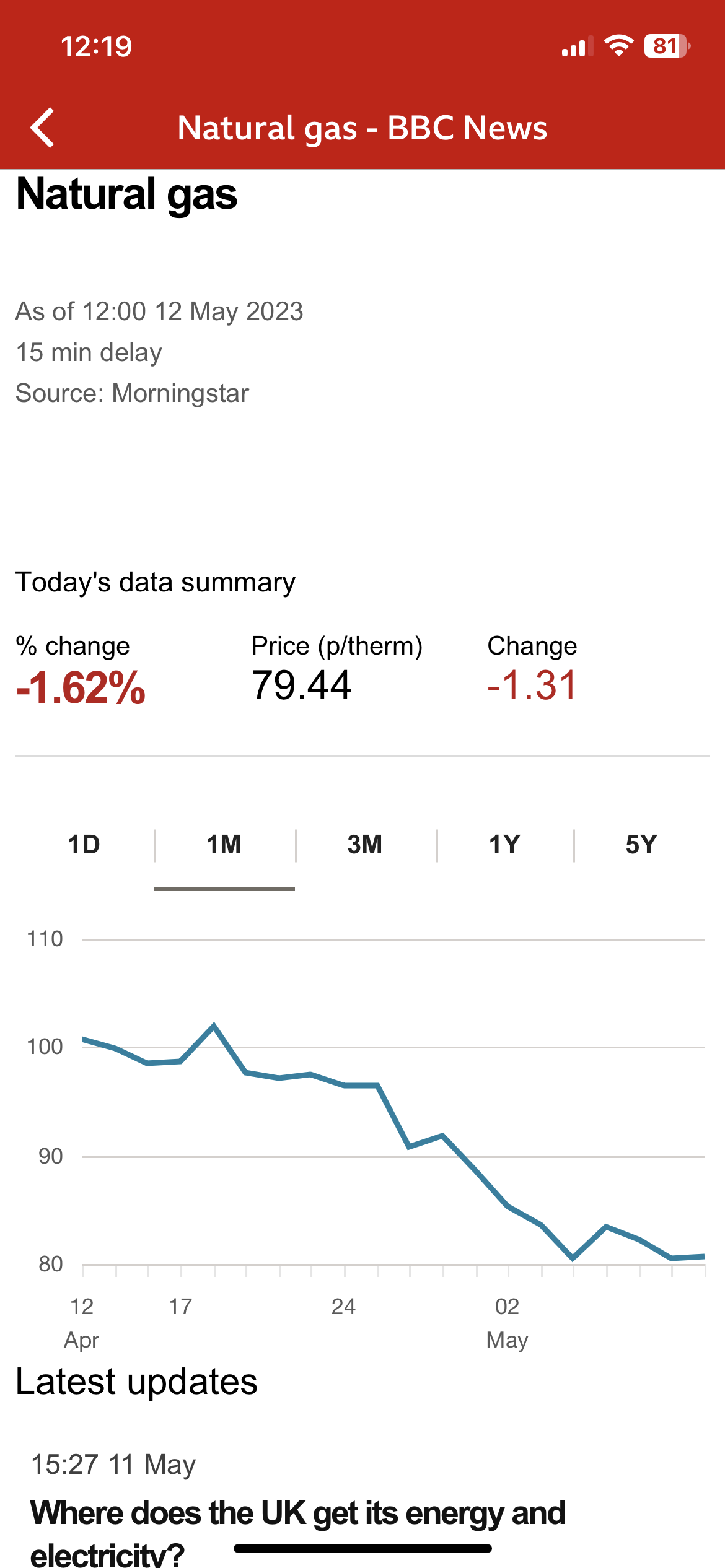Select the 1M chart range tab
Screen dimensions: 725x1568
click(224, 845)
